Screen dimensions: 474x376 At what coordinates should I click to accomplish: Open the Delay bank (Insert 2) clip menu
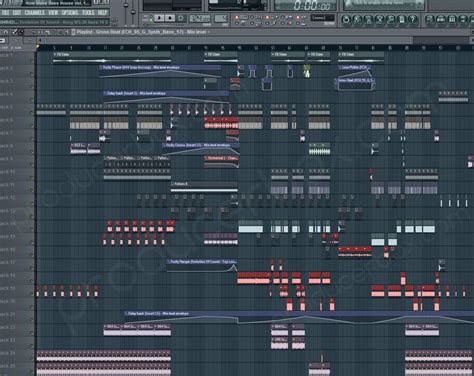pos(105,93)
